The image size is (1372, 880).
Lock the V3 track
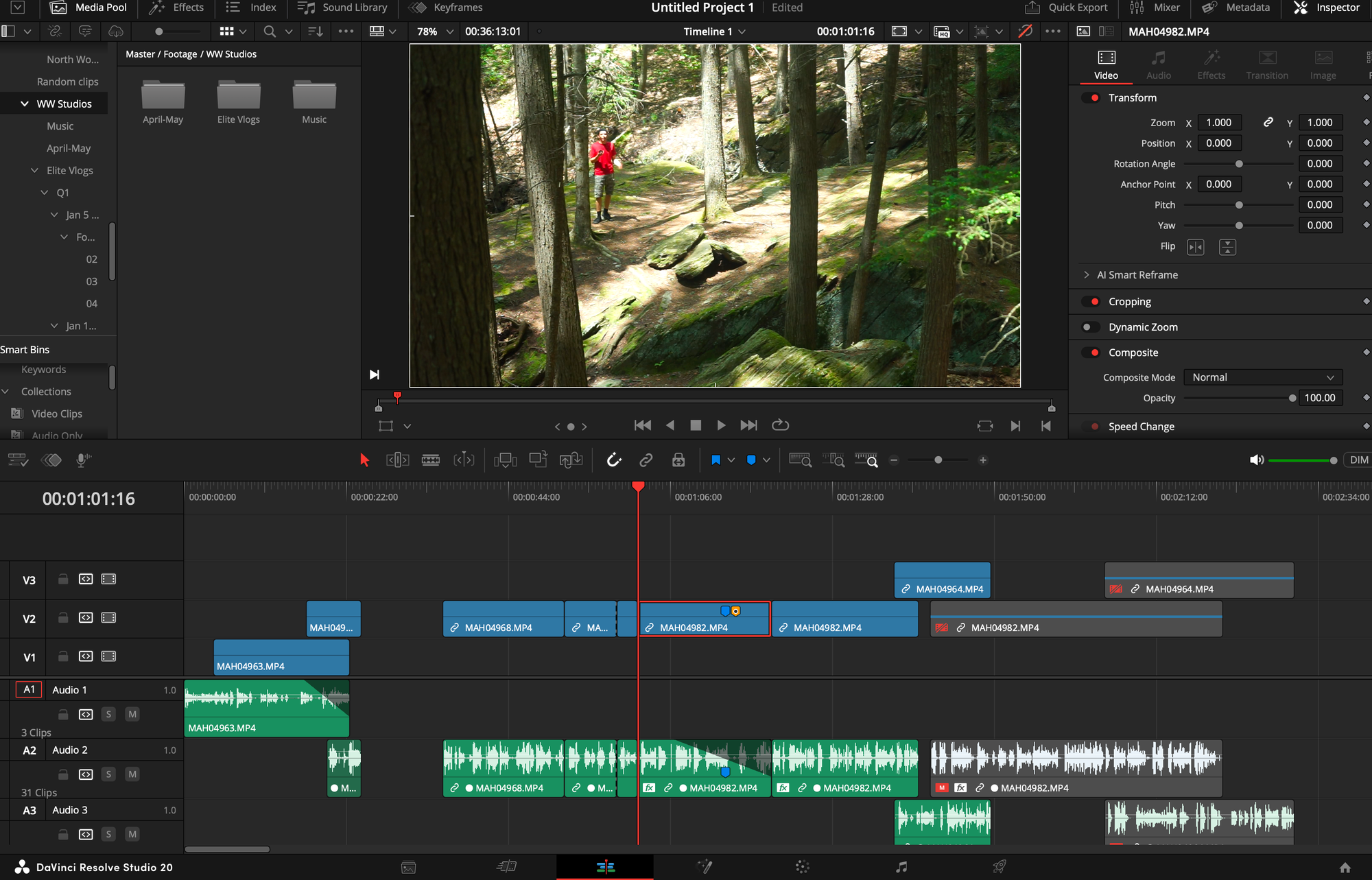click(x=63, y=579)
